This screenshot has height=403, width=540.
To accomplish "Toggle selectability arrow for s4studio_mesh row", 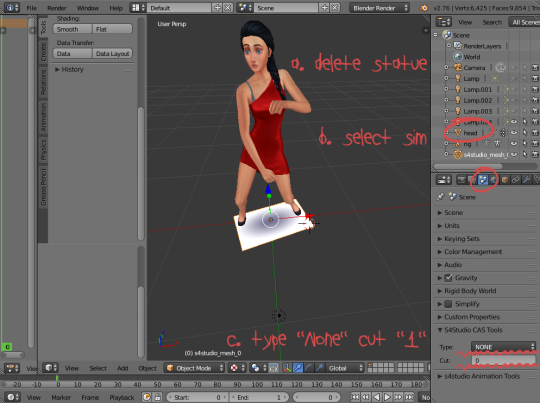I will (x=525, y=155).
